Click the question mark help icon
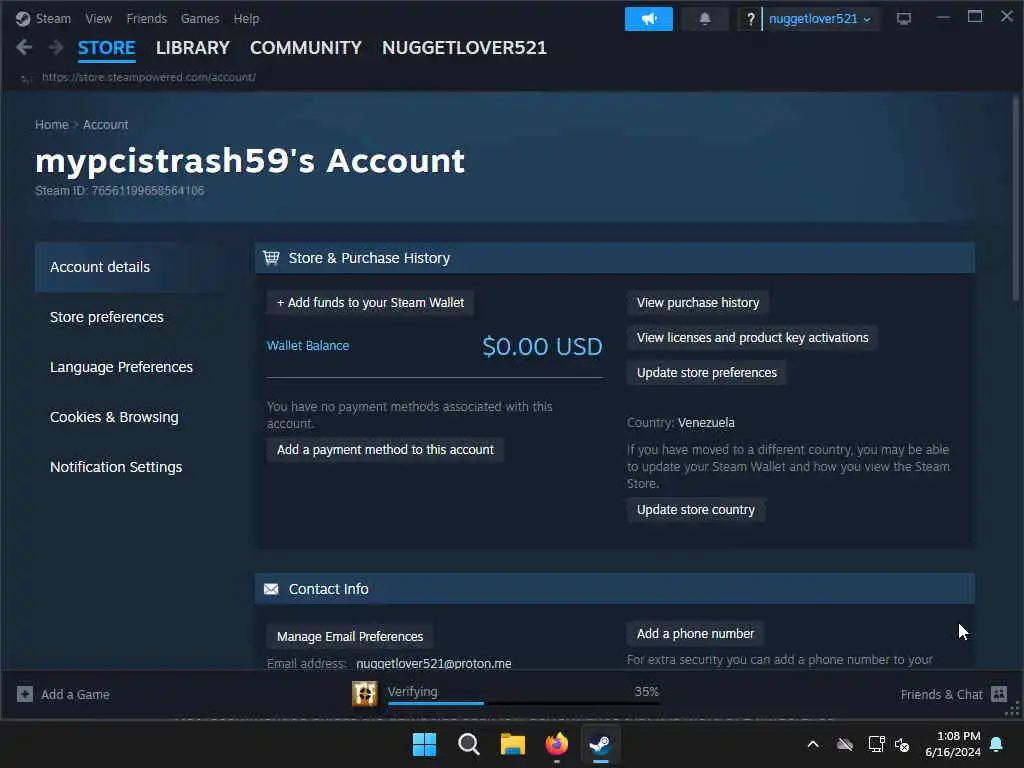This screenshot has width=1024, height=768. tap(750, 19)
